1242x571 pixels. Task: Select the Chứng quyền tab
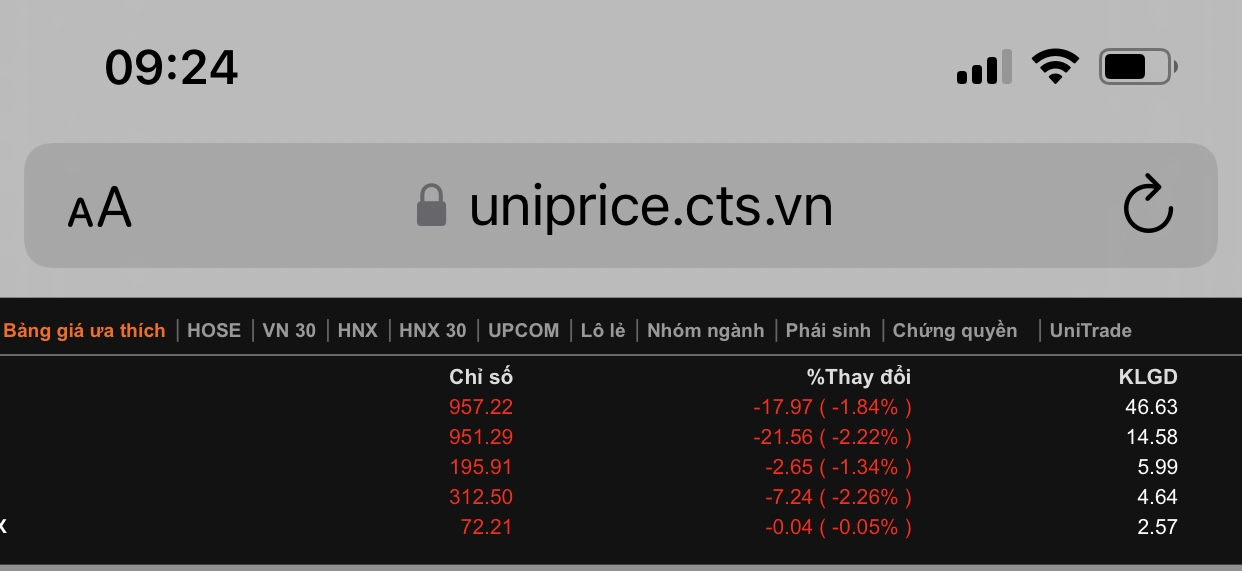pos(955,331)
